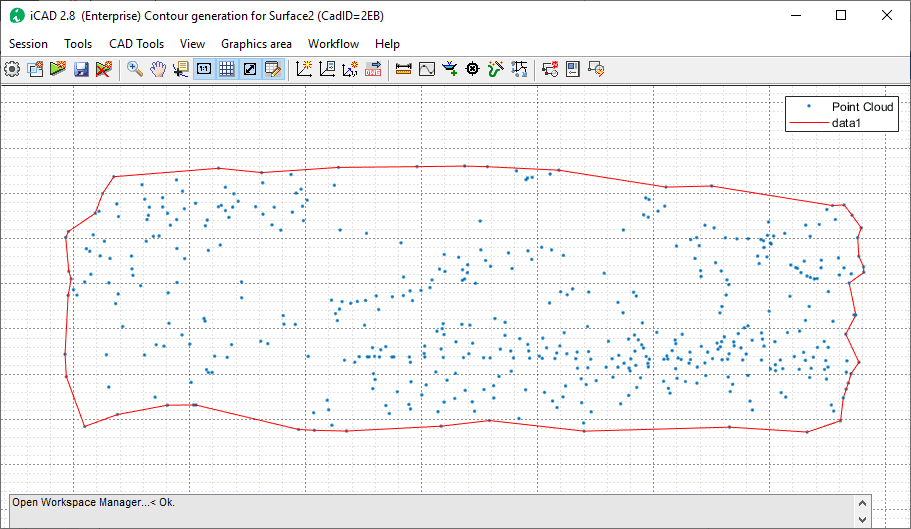Select the zoom magnifier tool
Screen dimensions: 911x529
click(x=134, y=69)
